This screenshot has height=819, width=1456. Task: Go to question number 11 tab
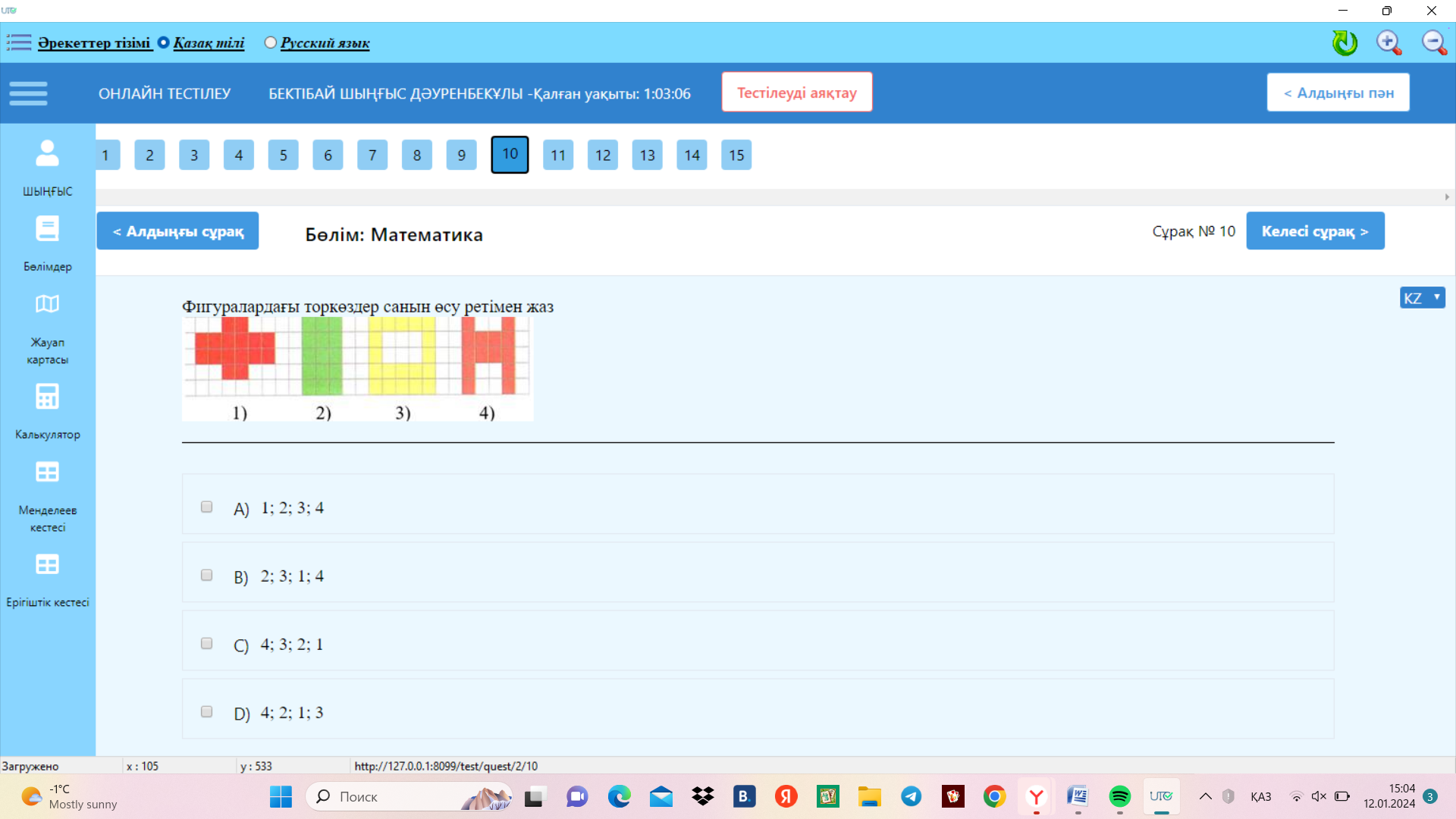558,155
